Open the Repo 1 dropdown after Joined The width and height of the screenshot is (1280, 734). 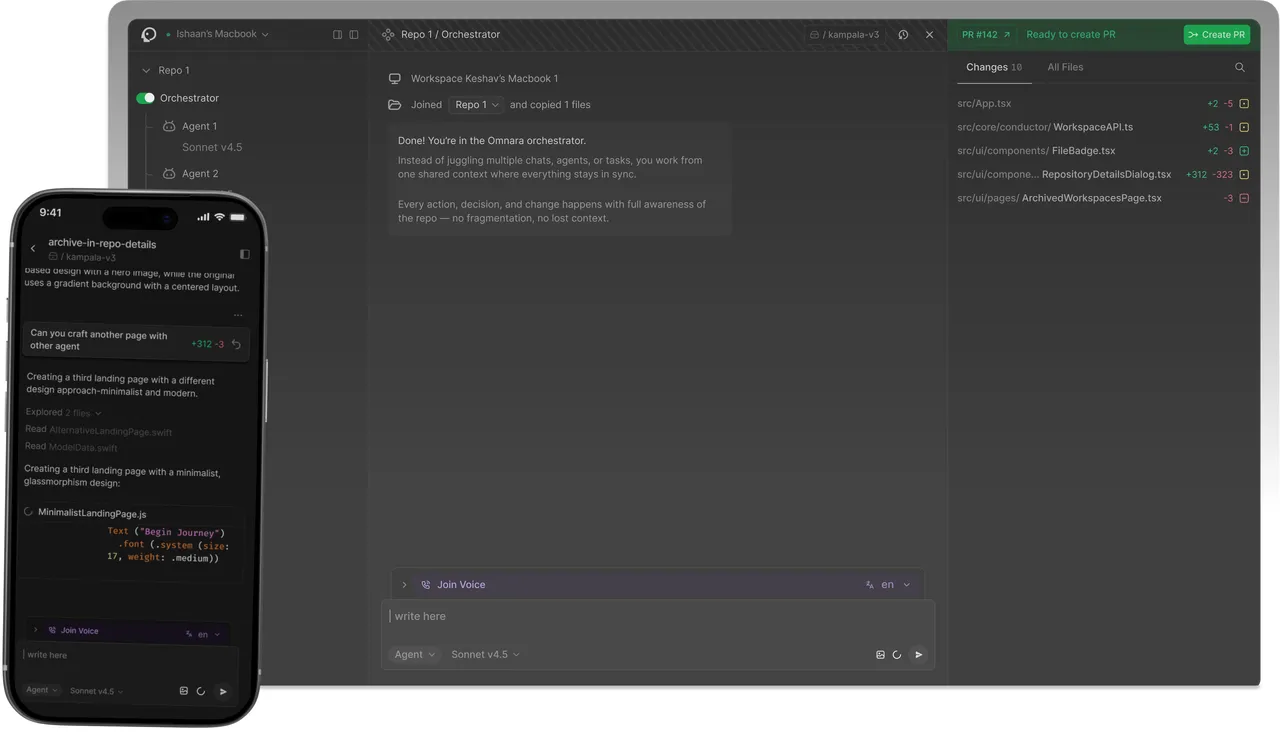[476, 104]
